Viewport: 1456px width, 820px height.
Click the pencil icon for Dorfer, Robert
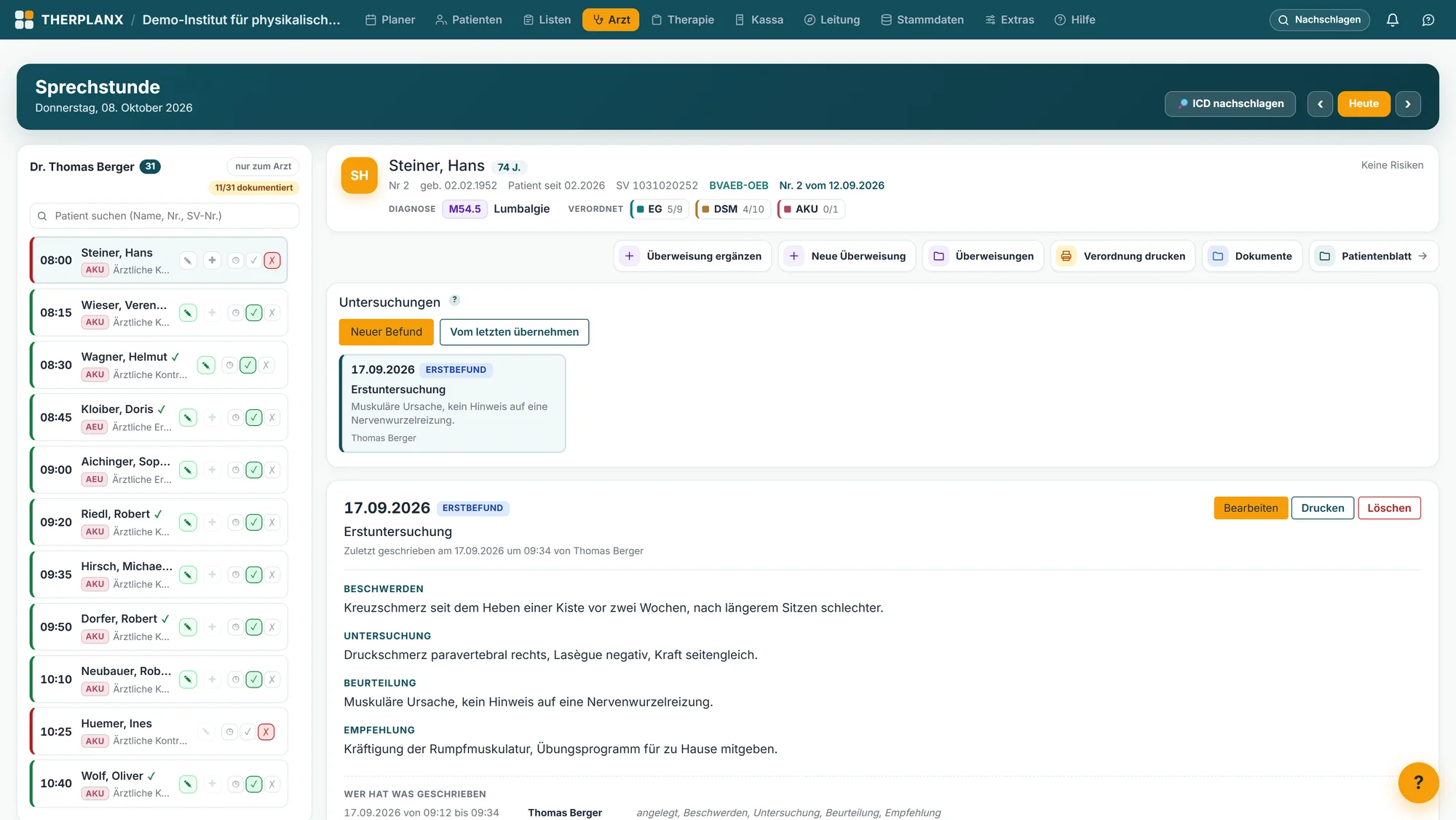click(188, 627)
